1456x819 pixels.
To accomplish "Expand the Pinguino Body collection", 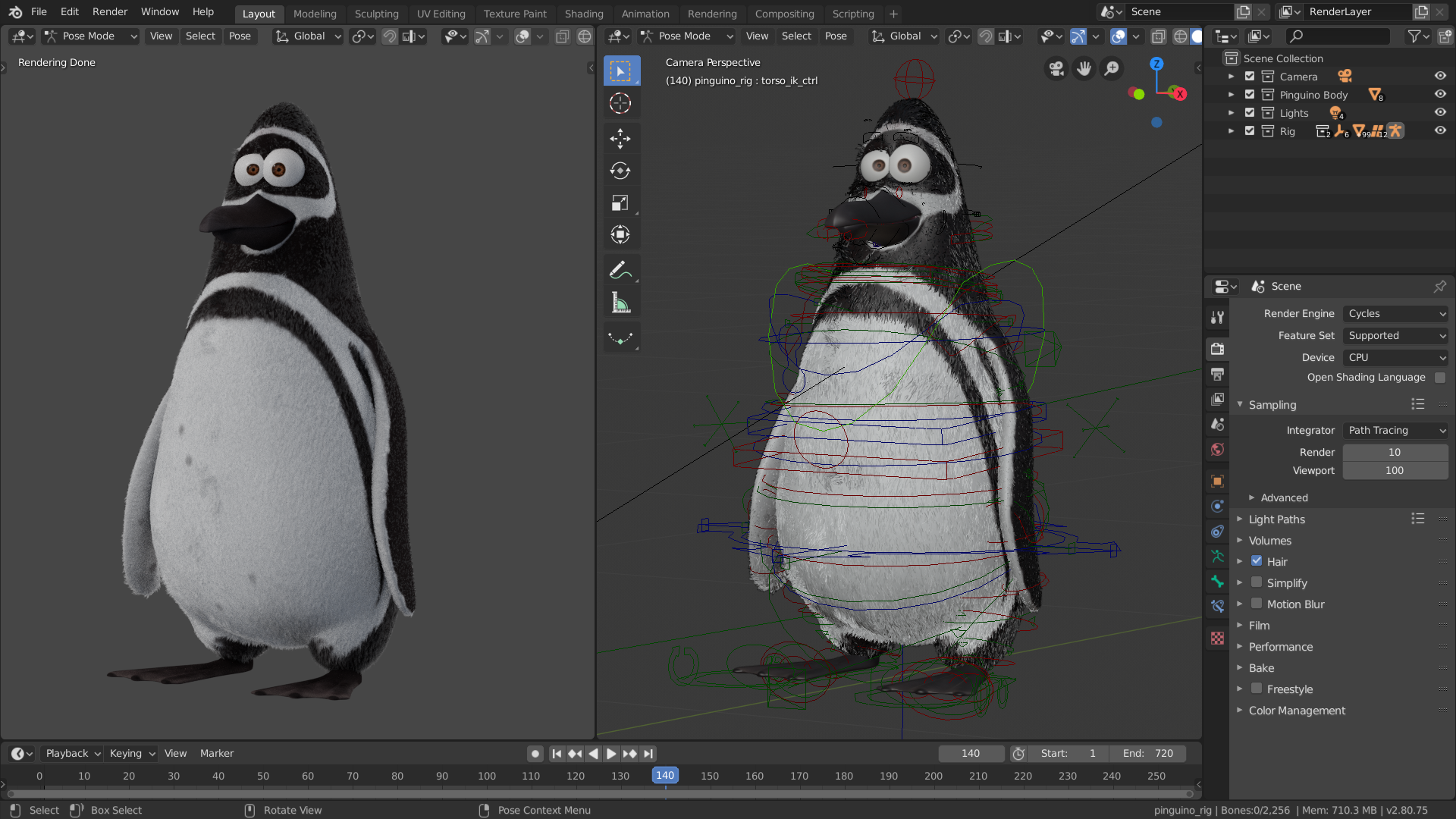I will tap(1231, 95).
